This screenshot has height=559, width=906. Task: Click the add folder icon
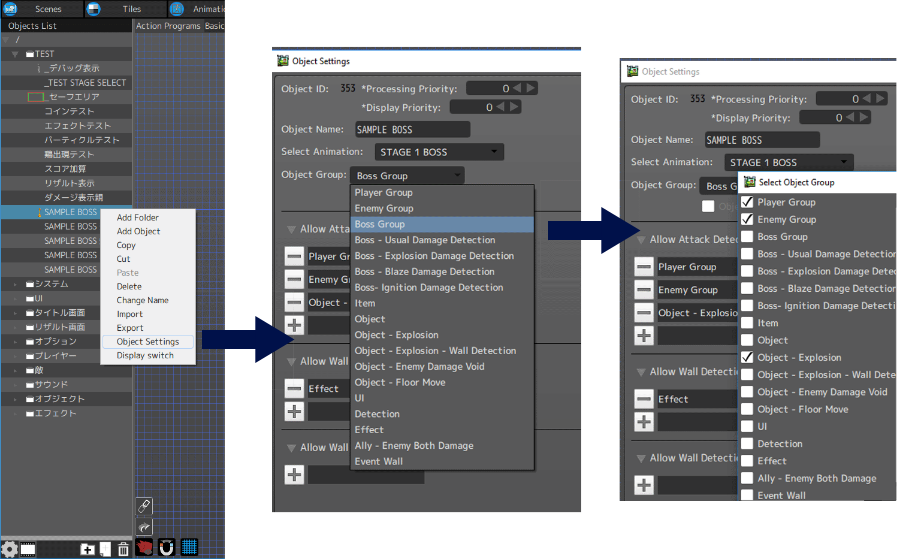[87, 548]
